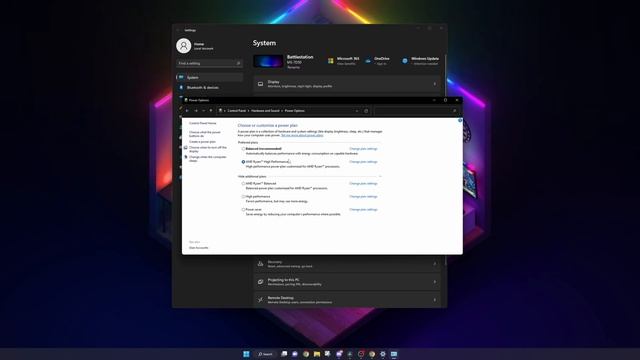Collapse the Hide additional plans section
This screenshot has width=640, height=360.
point(380,177)
